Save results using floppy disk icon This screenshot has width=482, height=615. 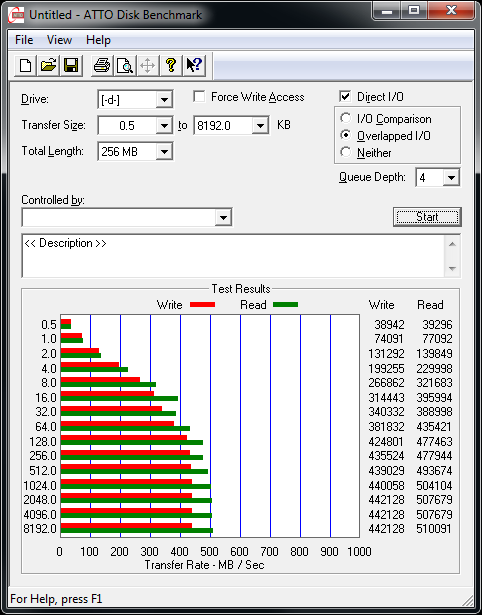[x=71, y=65]
